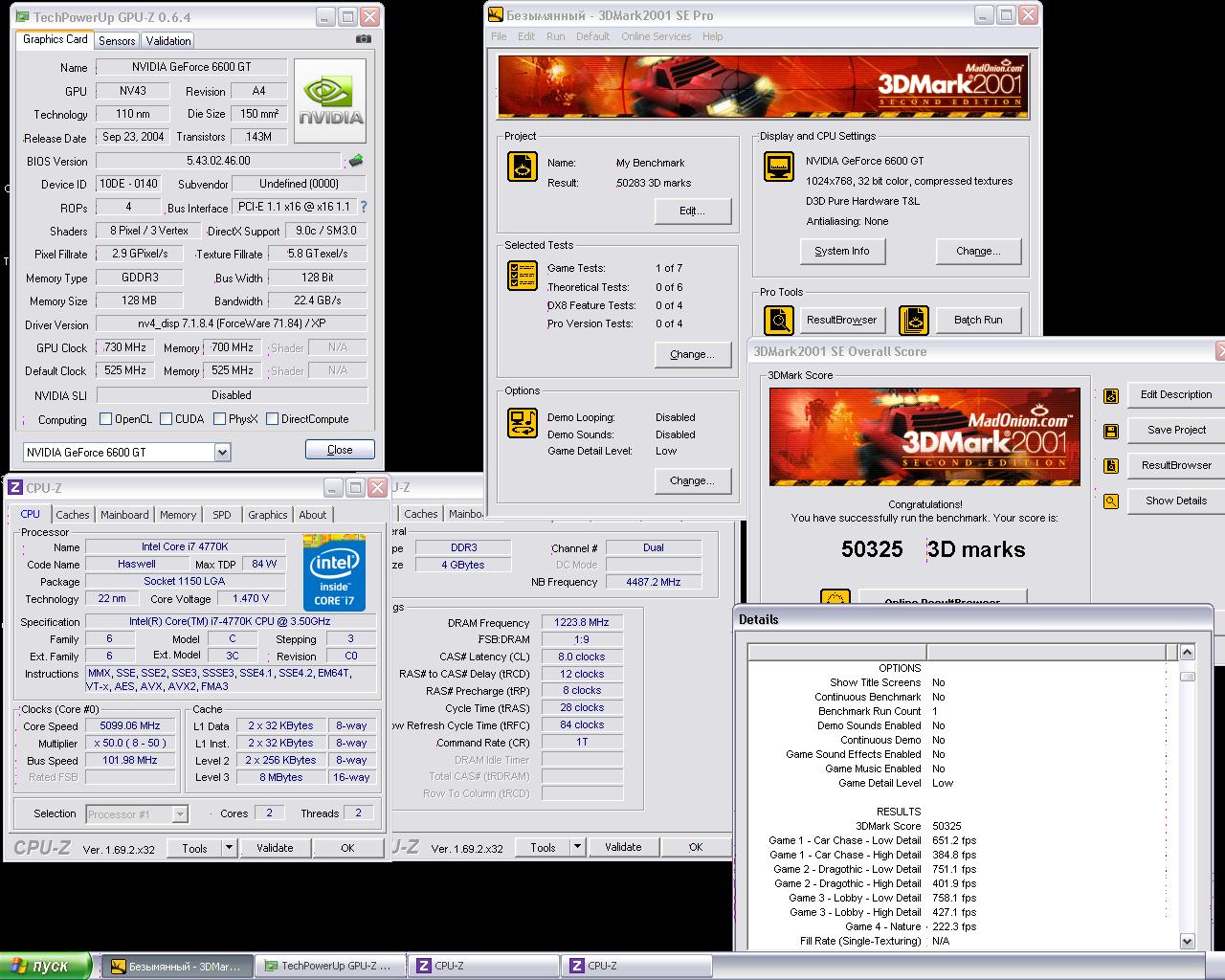Click Validate in the front CPU-Z window
Image resolution: width=1225 pixels, height=980 pixels.
tap(275, 848)
